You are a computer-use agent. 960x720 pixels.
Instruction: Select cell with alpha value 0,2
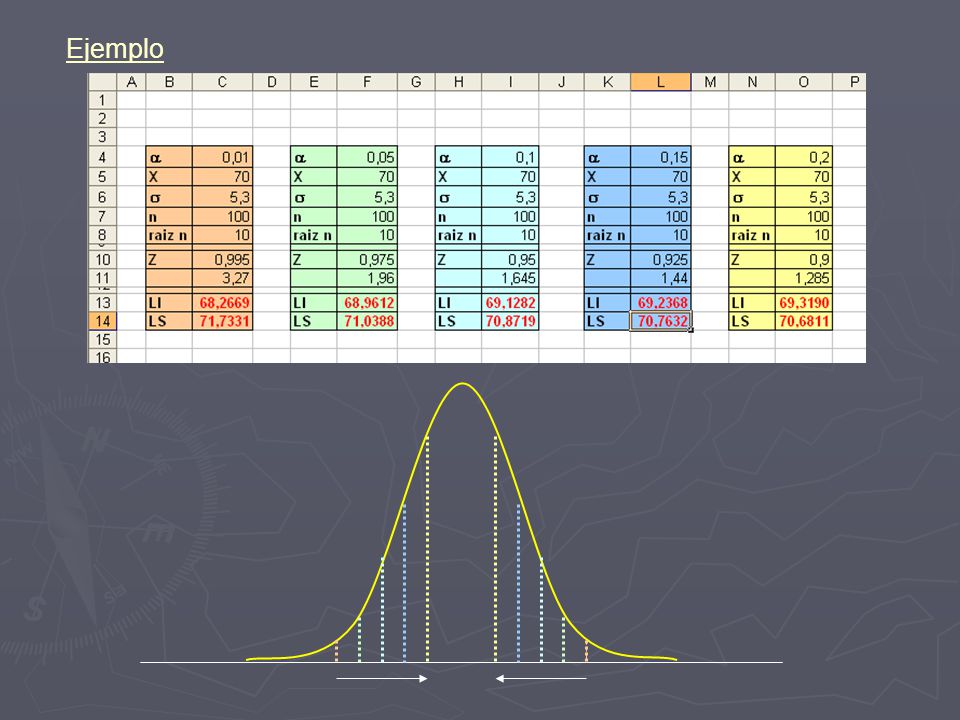pos(804,157)
